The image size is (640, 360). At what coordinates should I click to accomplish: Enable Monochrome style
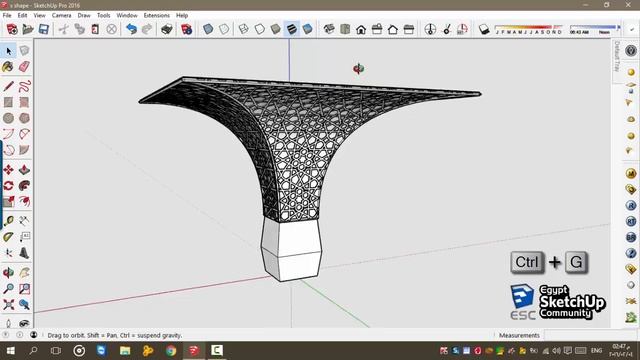pos(307,29)
